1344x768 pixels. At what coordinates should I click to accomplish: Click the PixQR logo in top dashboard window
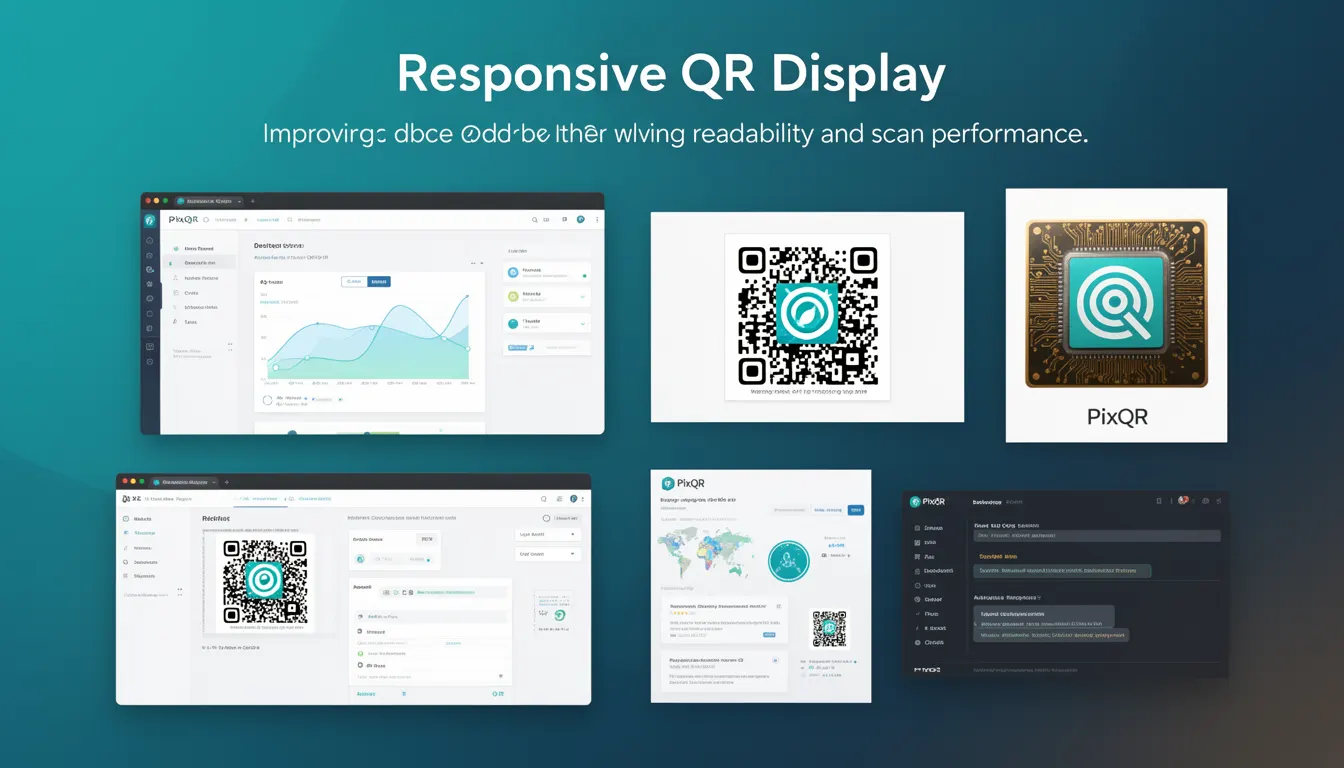[x=184, y=220]
